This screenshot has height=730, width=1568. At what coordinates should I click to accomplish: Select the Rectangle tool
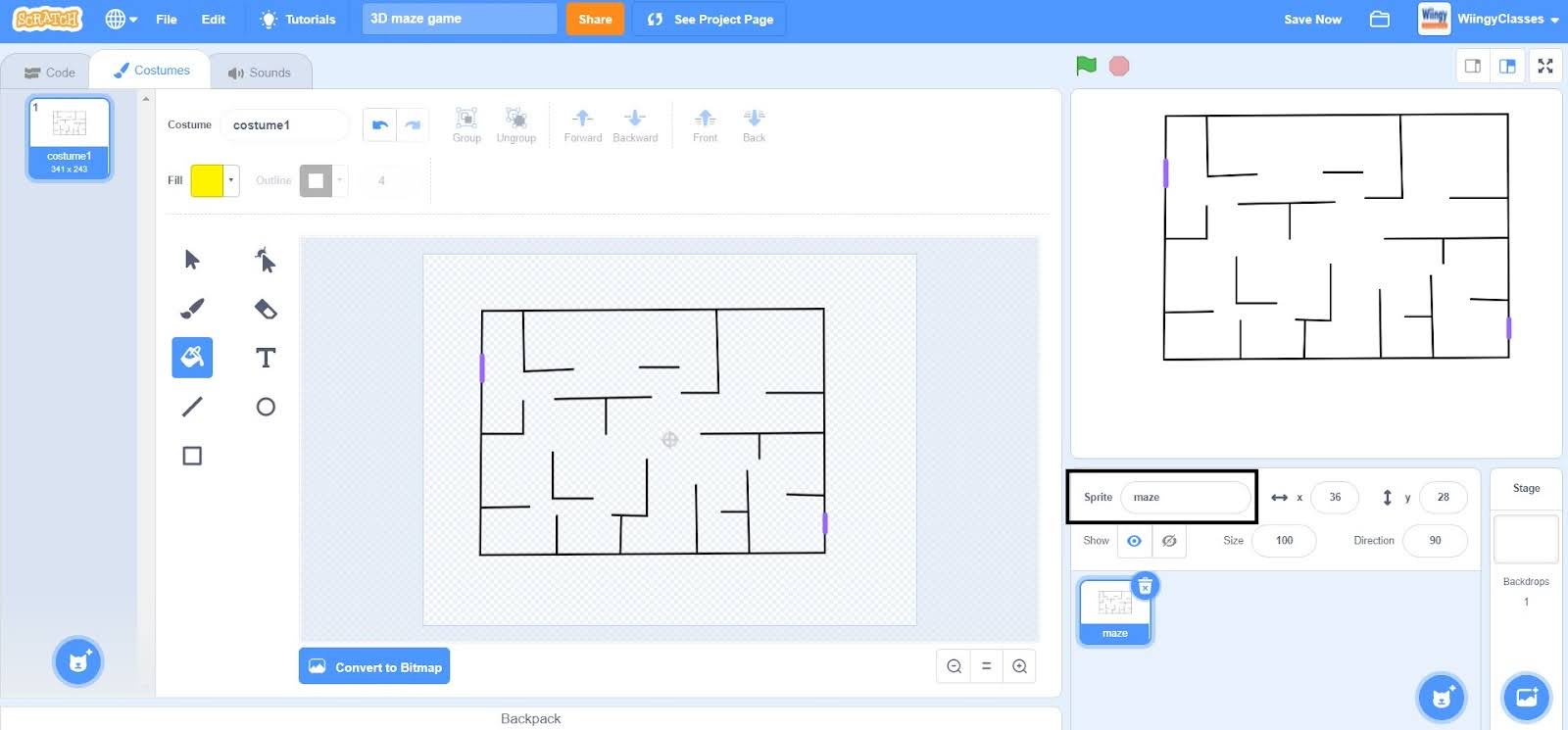tap(192, 456)
